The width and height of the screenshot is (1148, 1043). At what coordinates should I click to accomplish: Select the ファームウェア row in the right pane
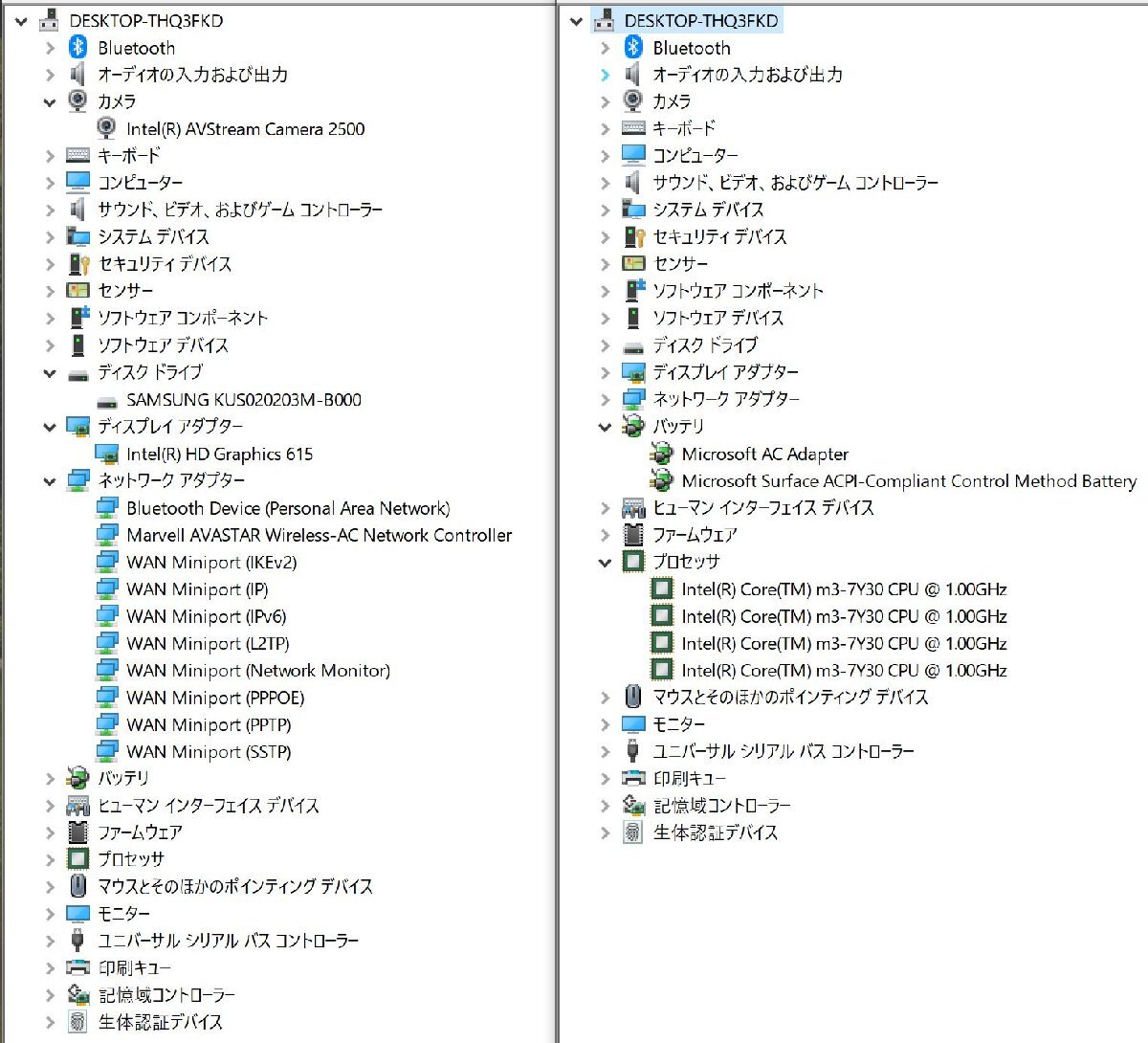pos(695,535)
